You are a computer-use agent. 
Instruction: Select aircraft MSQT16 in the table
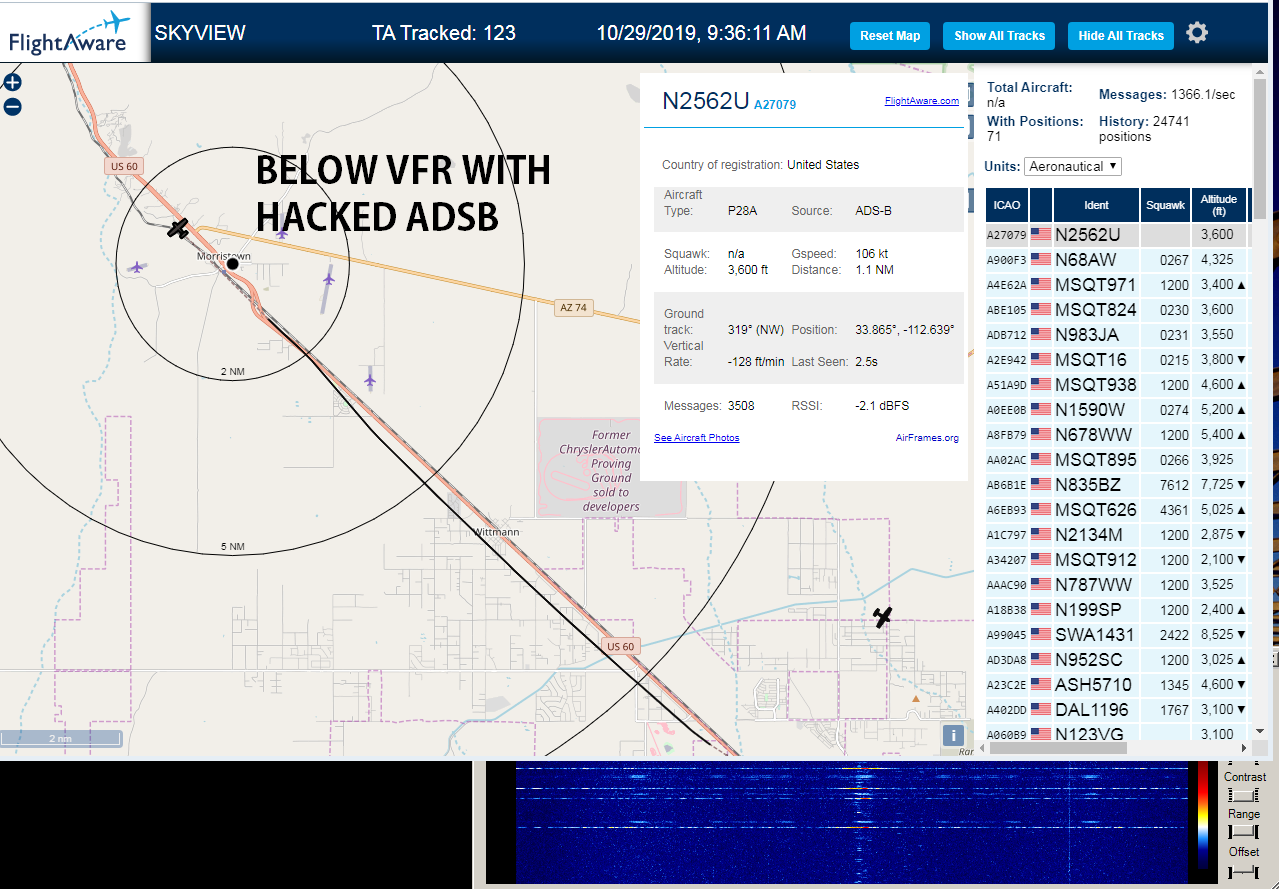(x=1117, y=360)
